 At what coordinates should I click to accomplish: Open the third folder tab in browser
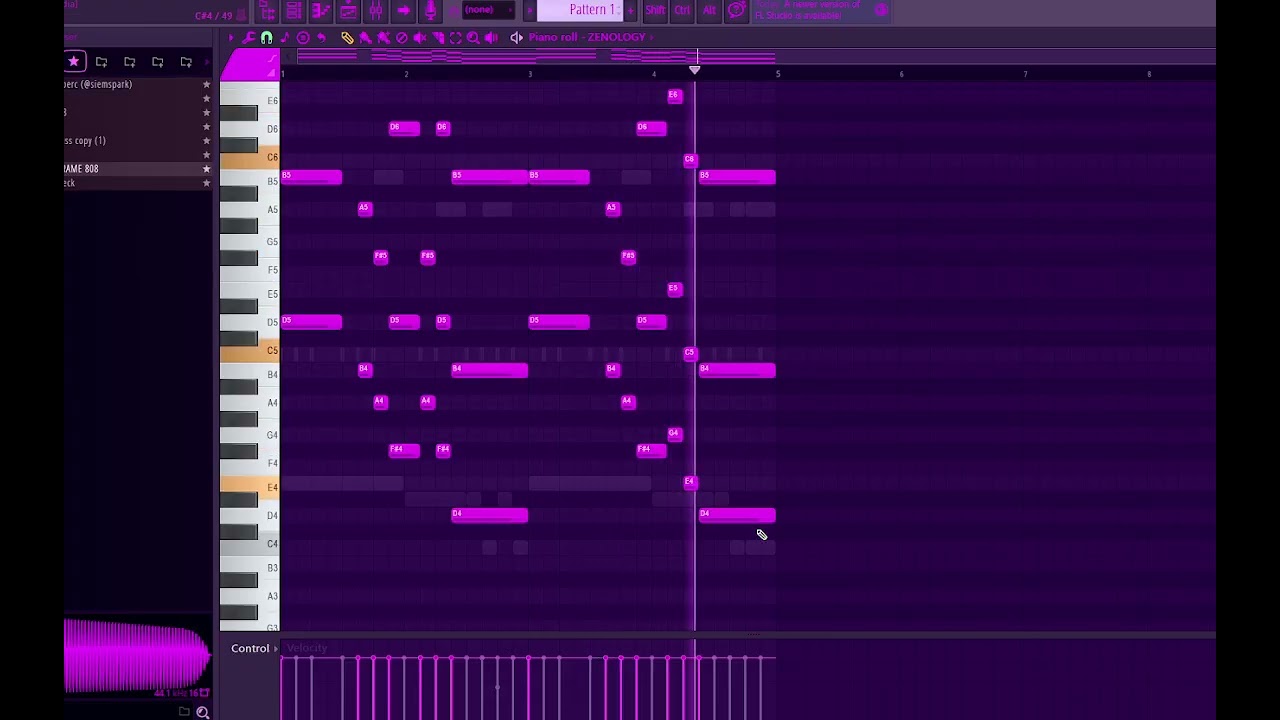157,62
